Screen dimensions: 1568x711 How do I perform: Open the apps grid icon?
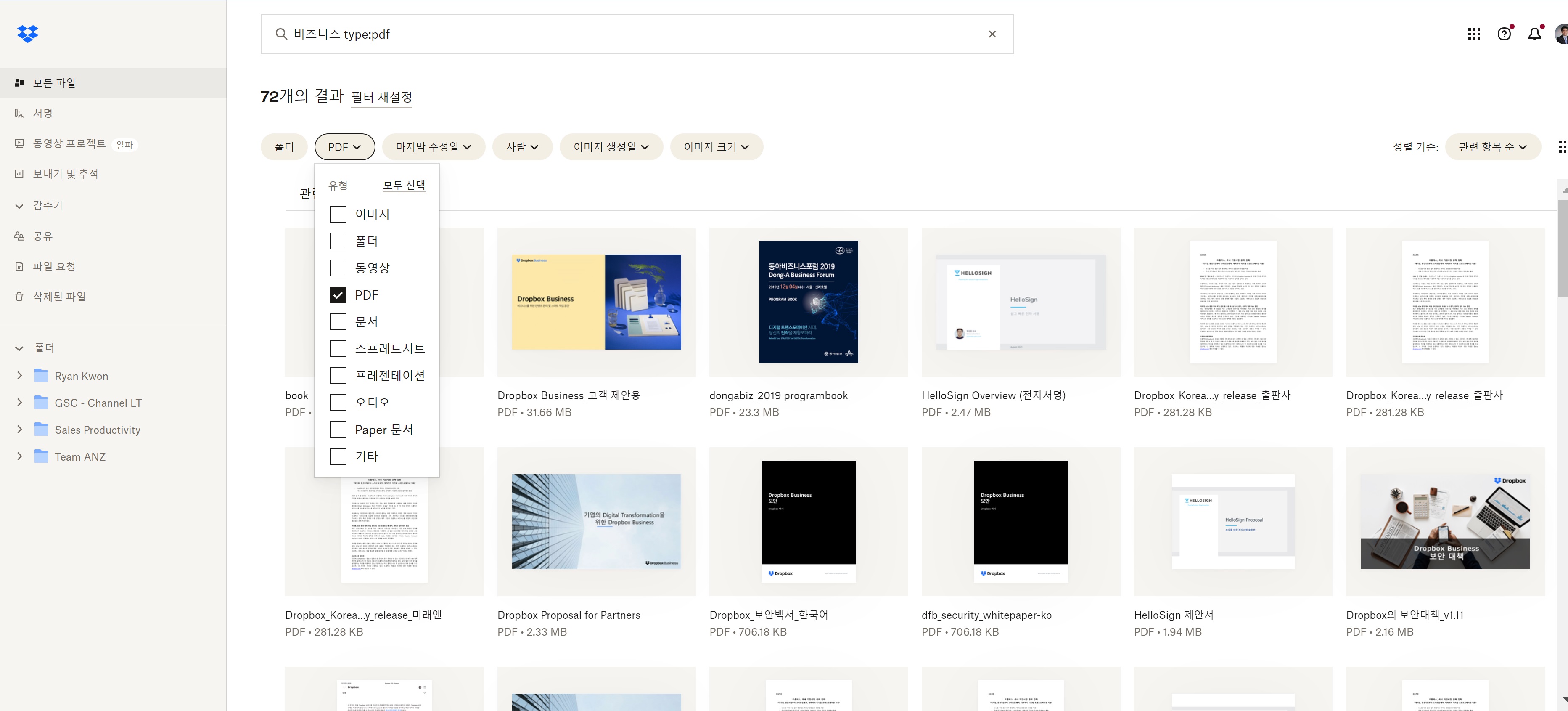(x=1474, y=34)
